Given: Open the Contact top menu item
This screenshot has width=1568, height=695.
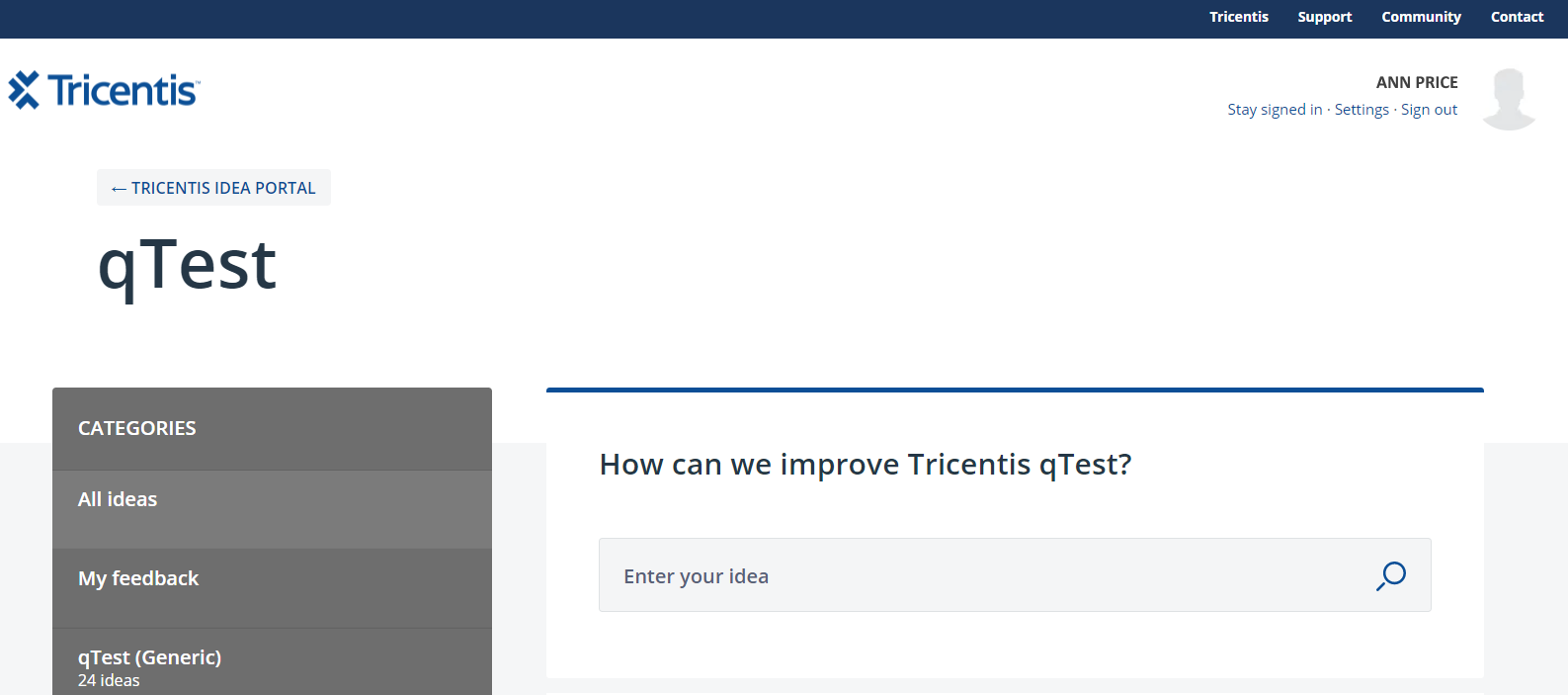Looking at the screenshot, I should [1517, 17].
